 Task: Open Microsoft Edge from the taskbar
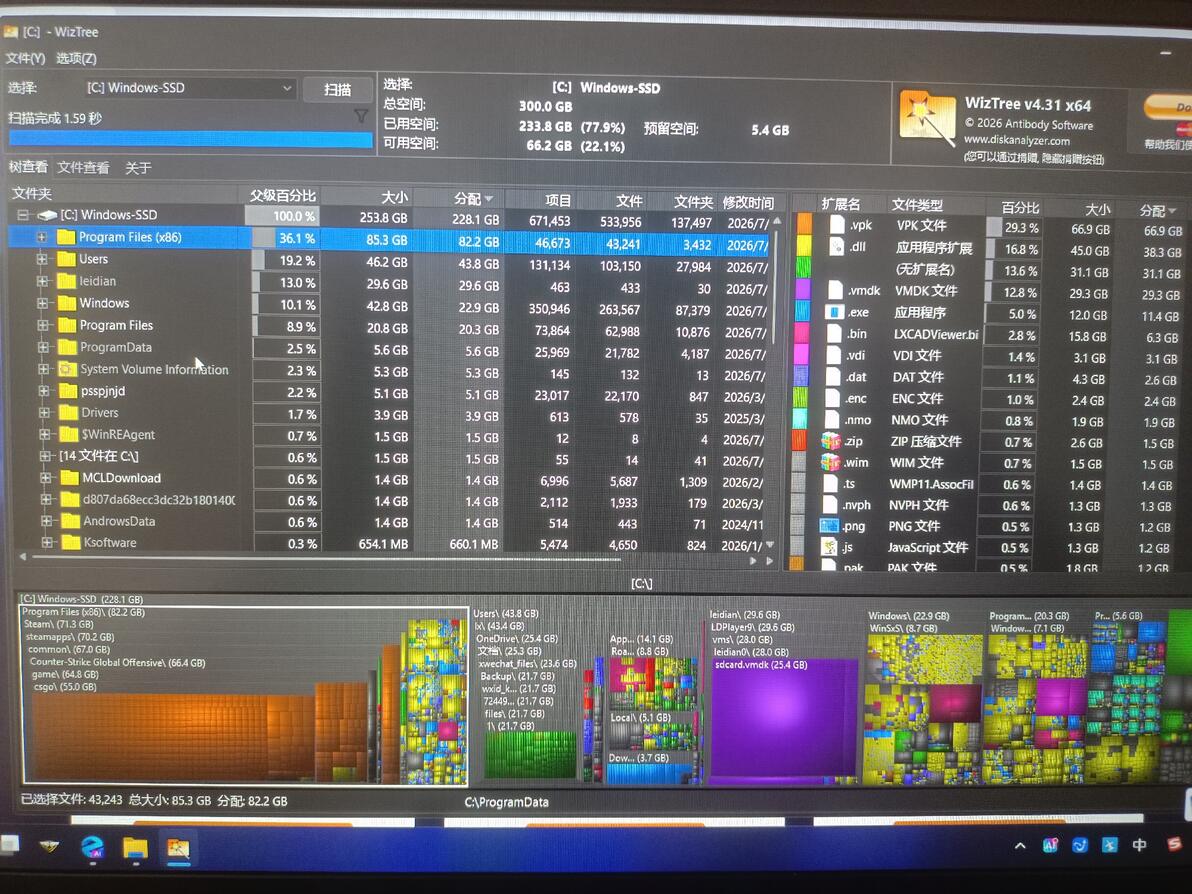[93, 847]
